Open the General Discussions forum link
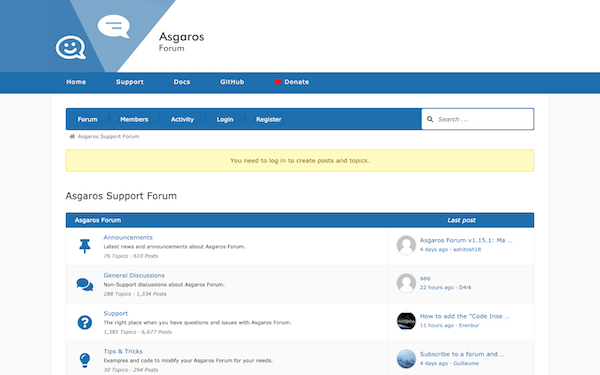Image resolution: width=600 pixels, height=375 pixels. [134, 275]
